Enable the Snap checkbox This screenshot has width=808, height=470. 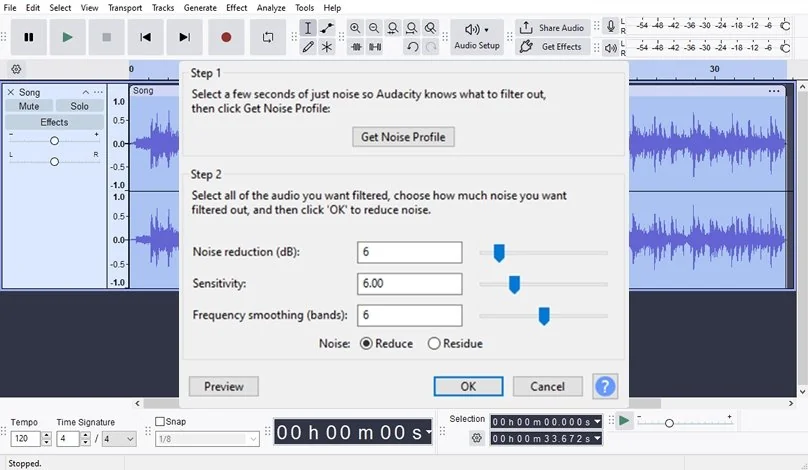[161, 421]
